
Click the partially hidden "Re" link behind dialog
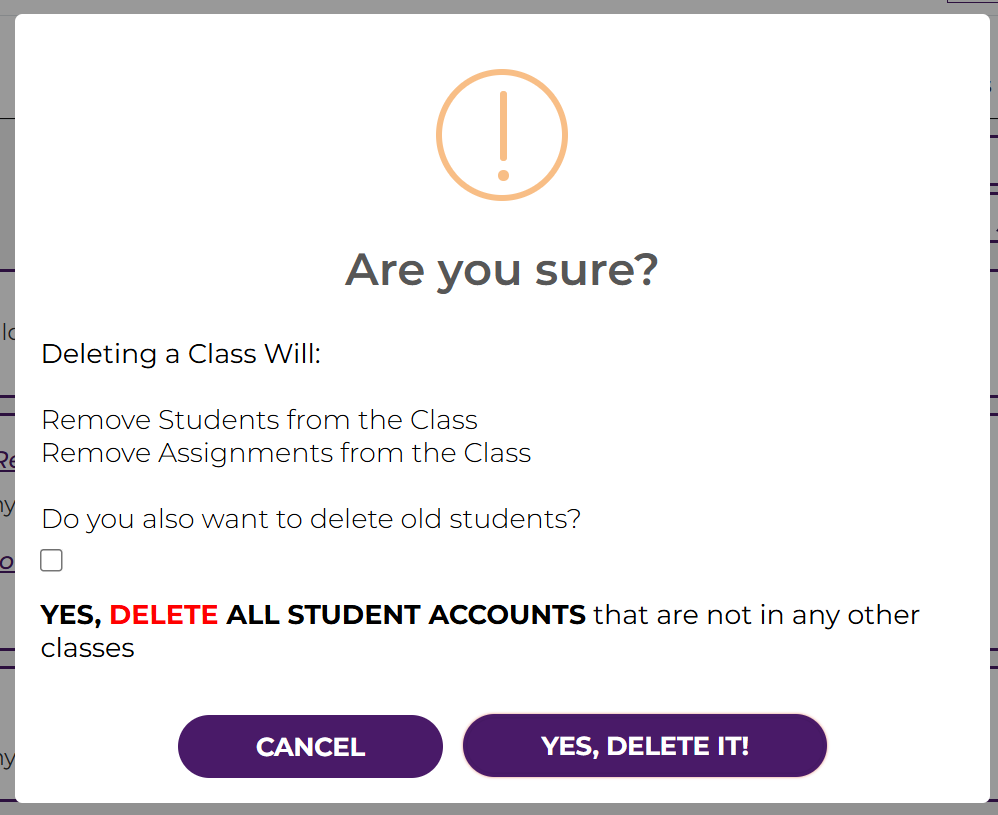pos(6,461)
